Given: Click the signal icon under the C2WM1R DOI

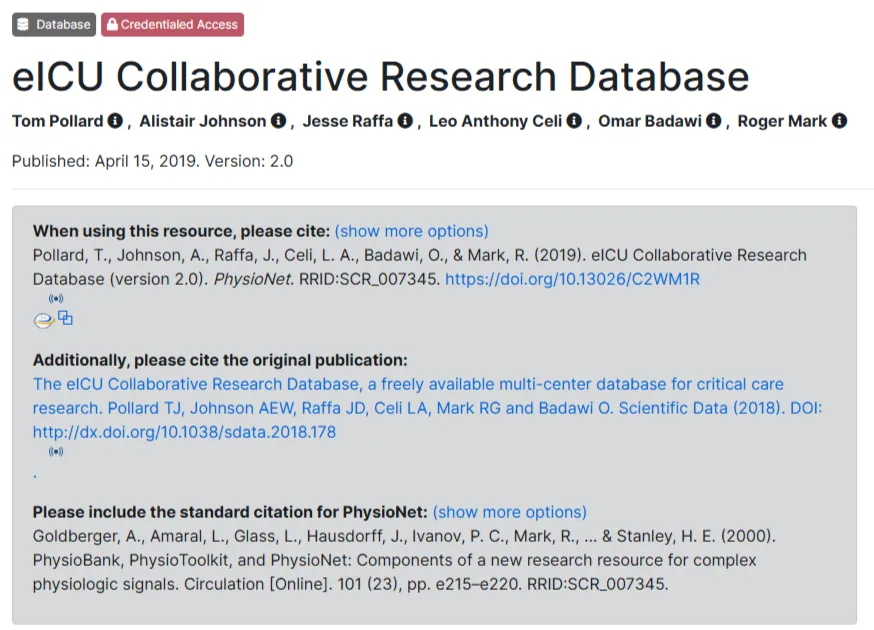Looking at the screenshot, I should pos(56,298).
